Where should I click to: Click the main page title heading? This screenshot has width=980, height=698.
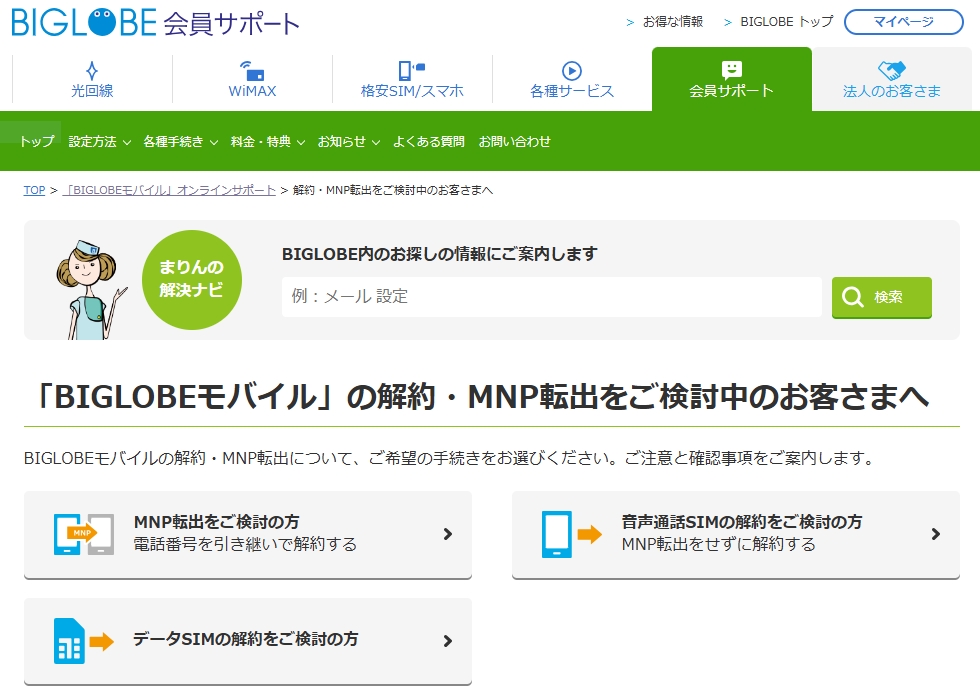(482, 397)
